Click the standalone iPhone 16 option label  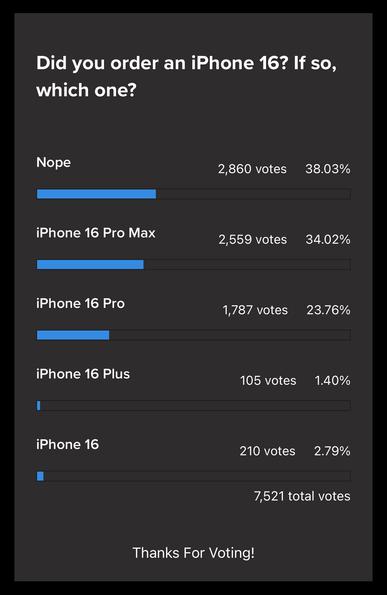68,444
